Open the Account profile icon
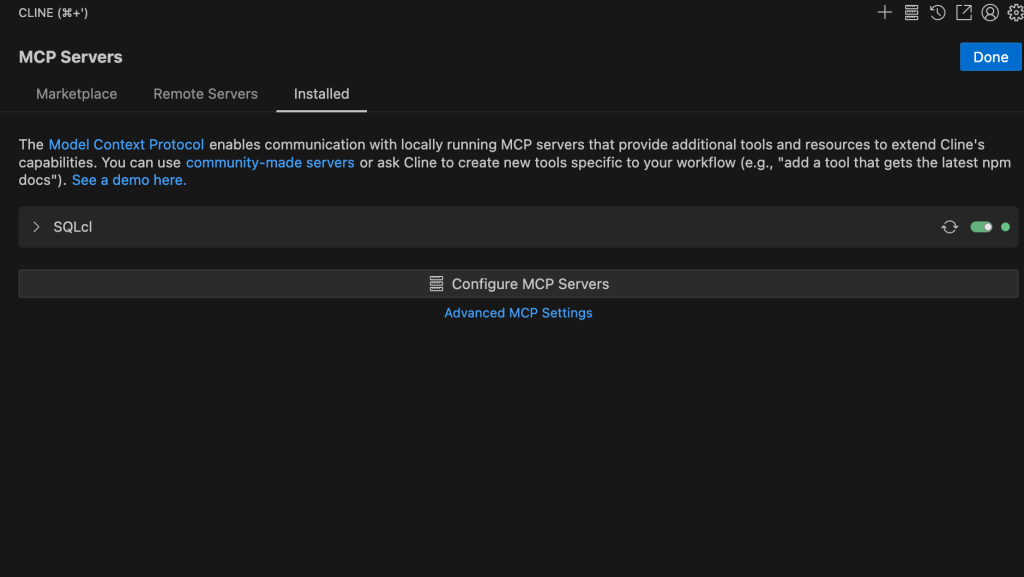This screenshot has width=1024, height=577. 990,13
